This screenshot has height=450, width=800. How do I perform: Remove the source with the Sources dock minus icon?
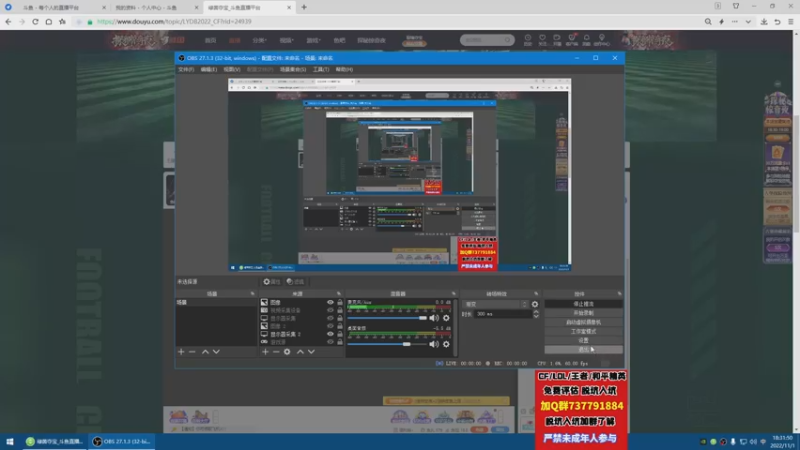click(x=276, y=352)
